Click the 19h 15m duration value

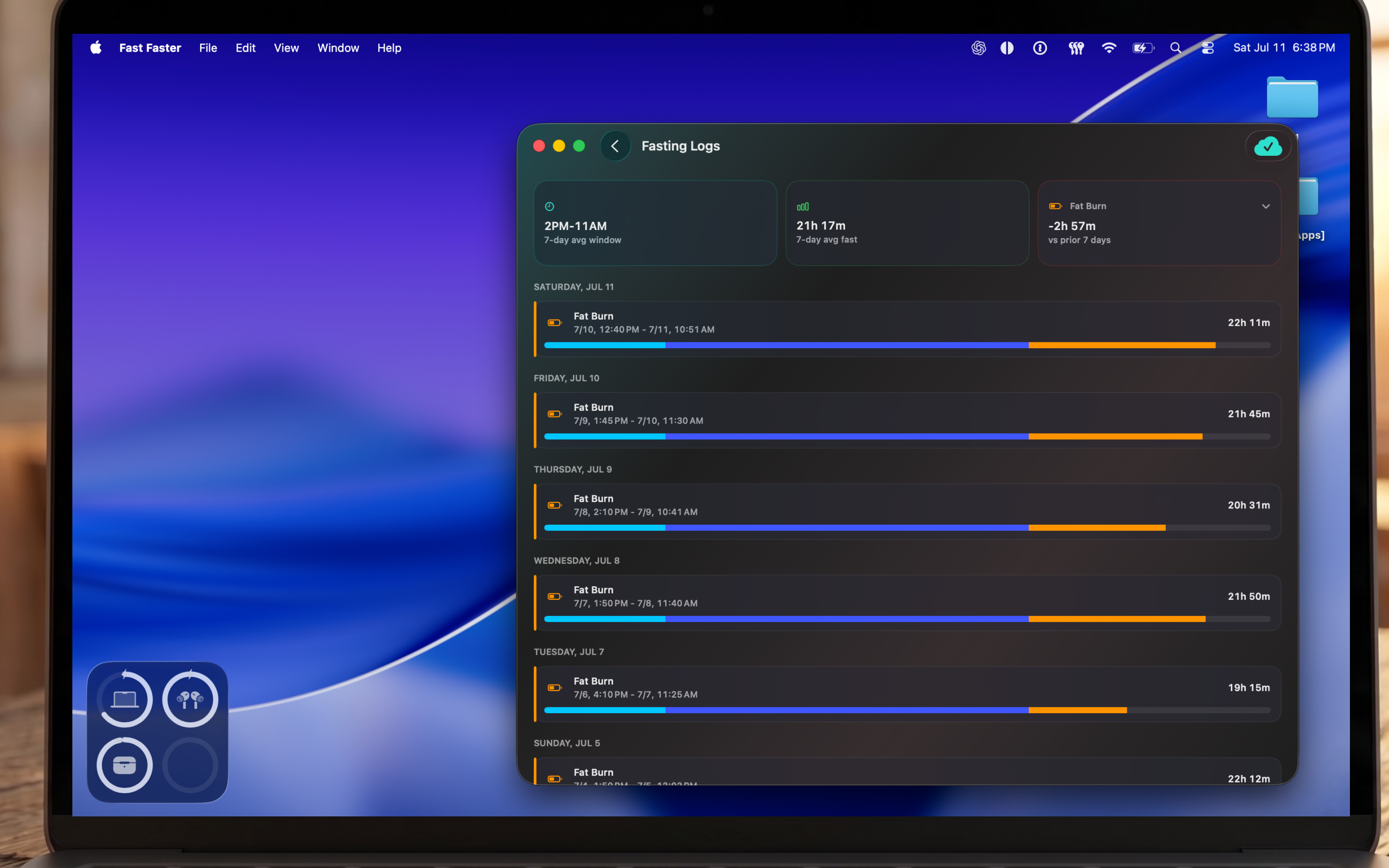(x=1248, y=688)
